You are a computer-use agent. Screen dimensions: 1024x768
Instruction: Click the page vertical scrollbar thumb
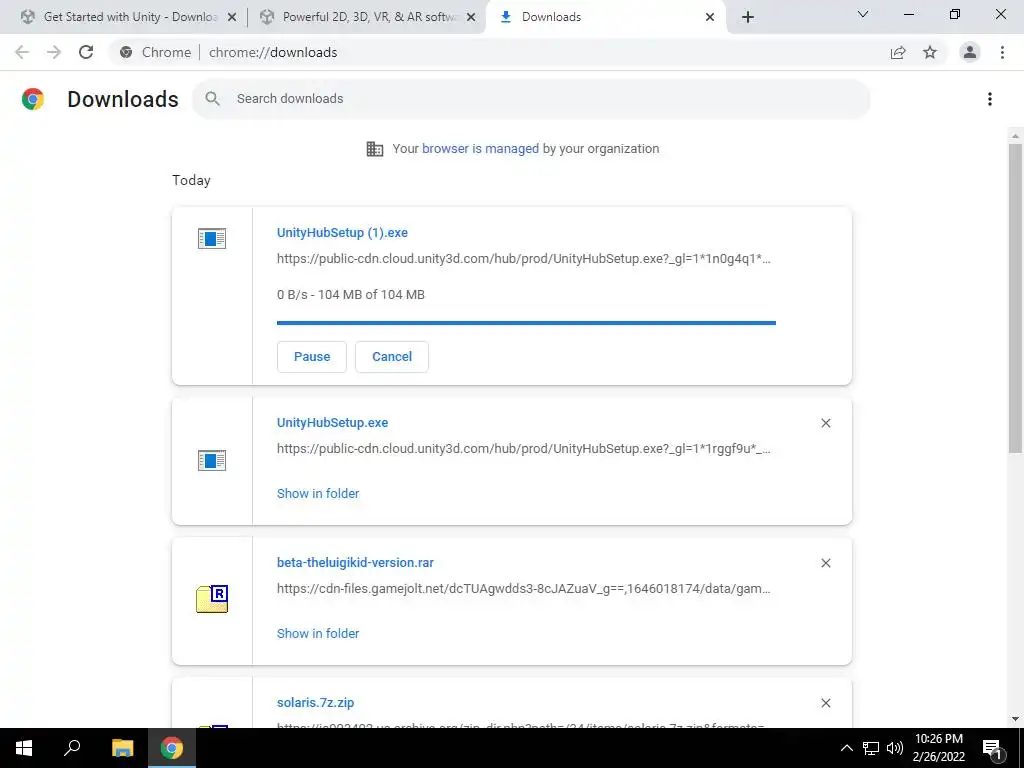point(1015,298)
